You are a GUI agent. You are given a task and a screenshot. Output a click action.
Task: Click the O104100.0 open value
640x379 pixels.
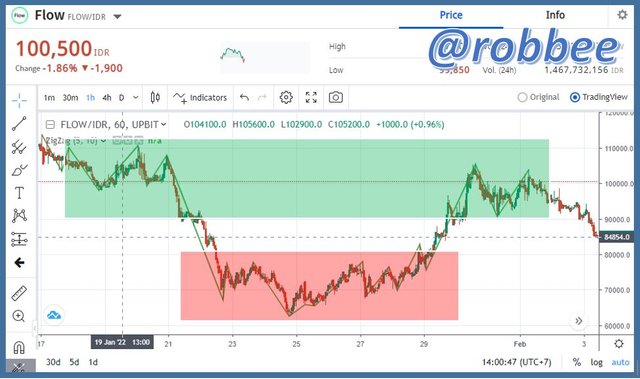[204, 124]
